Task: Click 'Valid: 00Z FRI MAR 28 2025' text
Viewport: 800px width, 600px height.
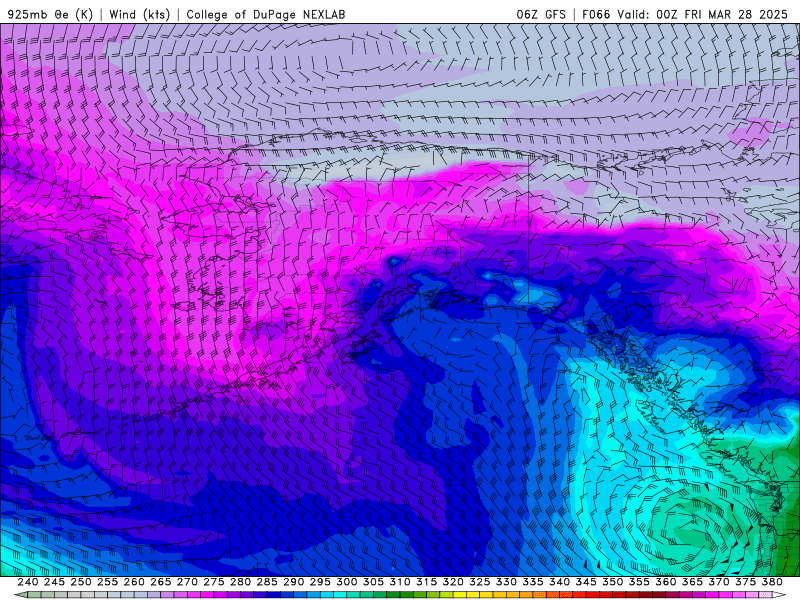Action: click(702, 14)
